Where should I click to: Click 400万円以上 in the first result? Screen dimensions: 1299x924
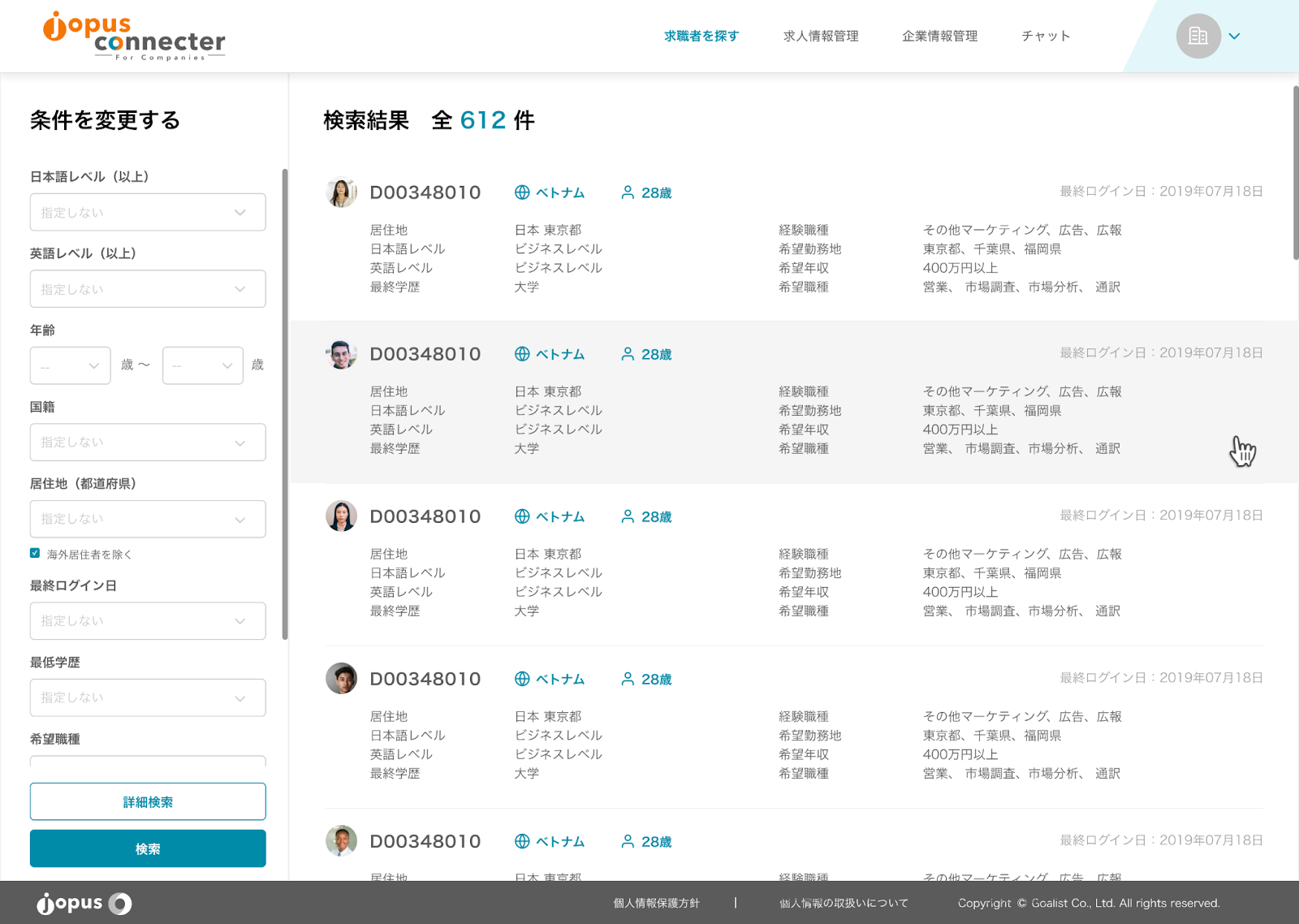(x=960, y=268)
